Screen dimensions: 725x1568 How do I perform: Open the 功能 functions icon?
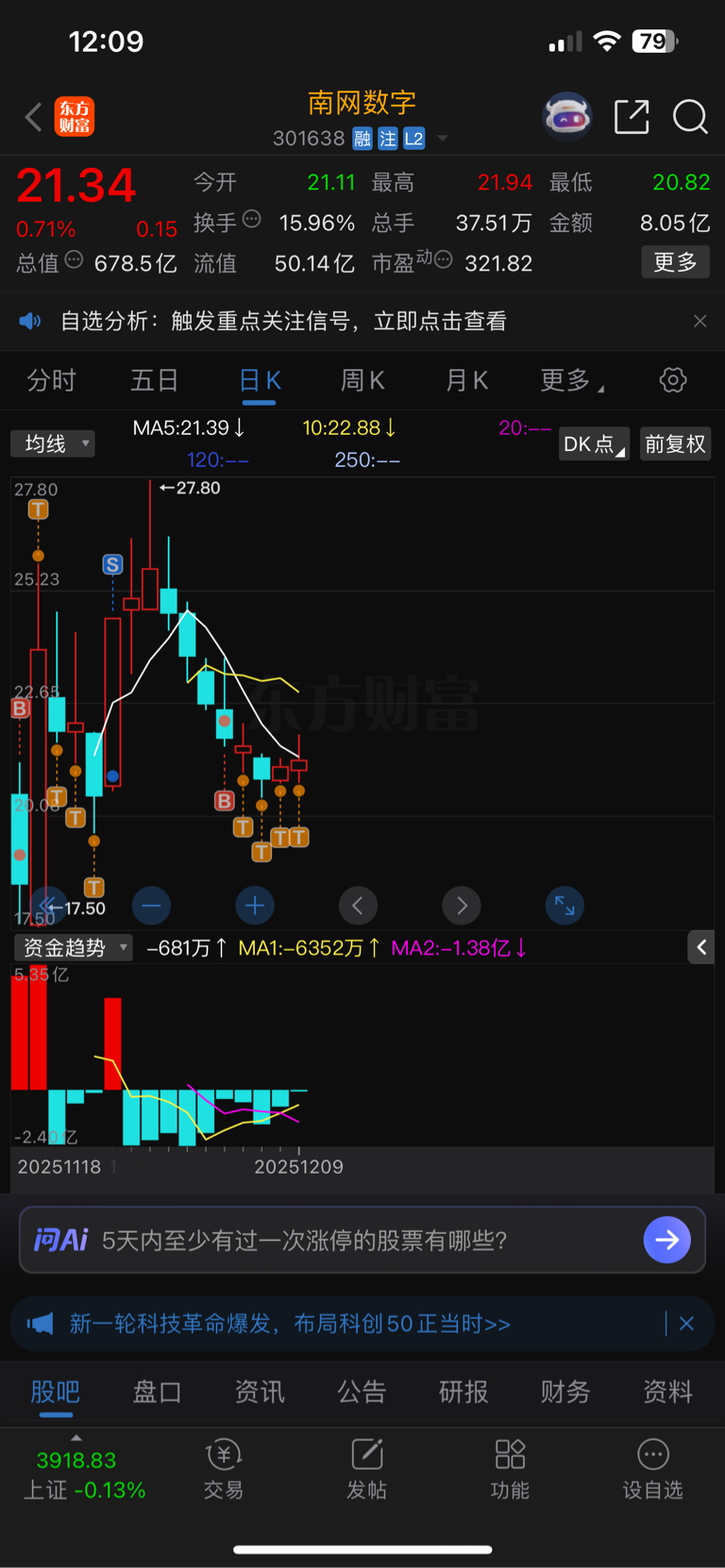click(510, 1470)
